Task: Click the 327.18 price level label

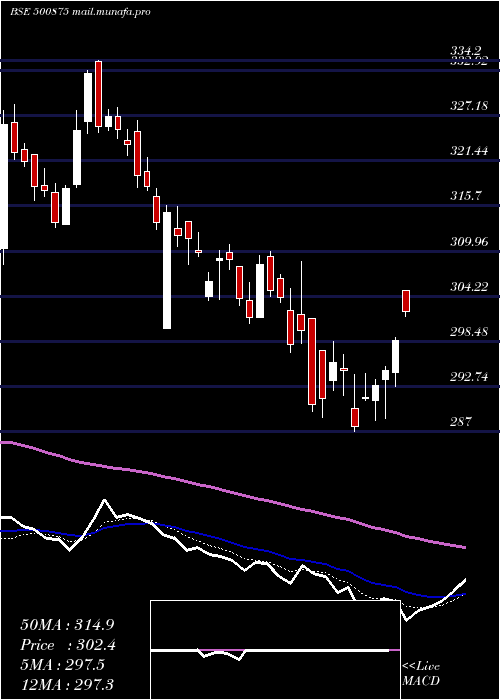Action: tap(469, 106)
